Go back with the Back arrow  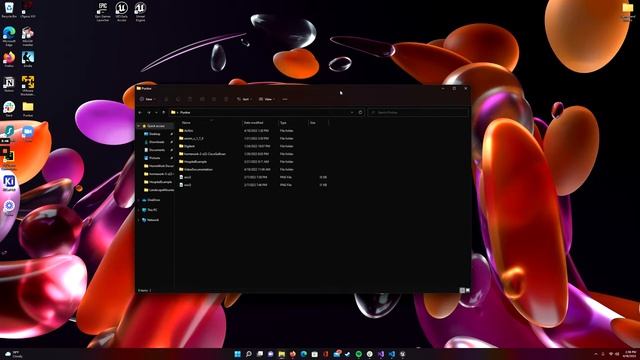click(140, 112)
